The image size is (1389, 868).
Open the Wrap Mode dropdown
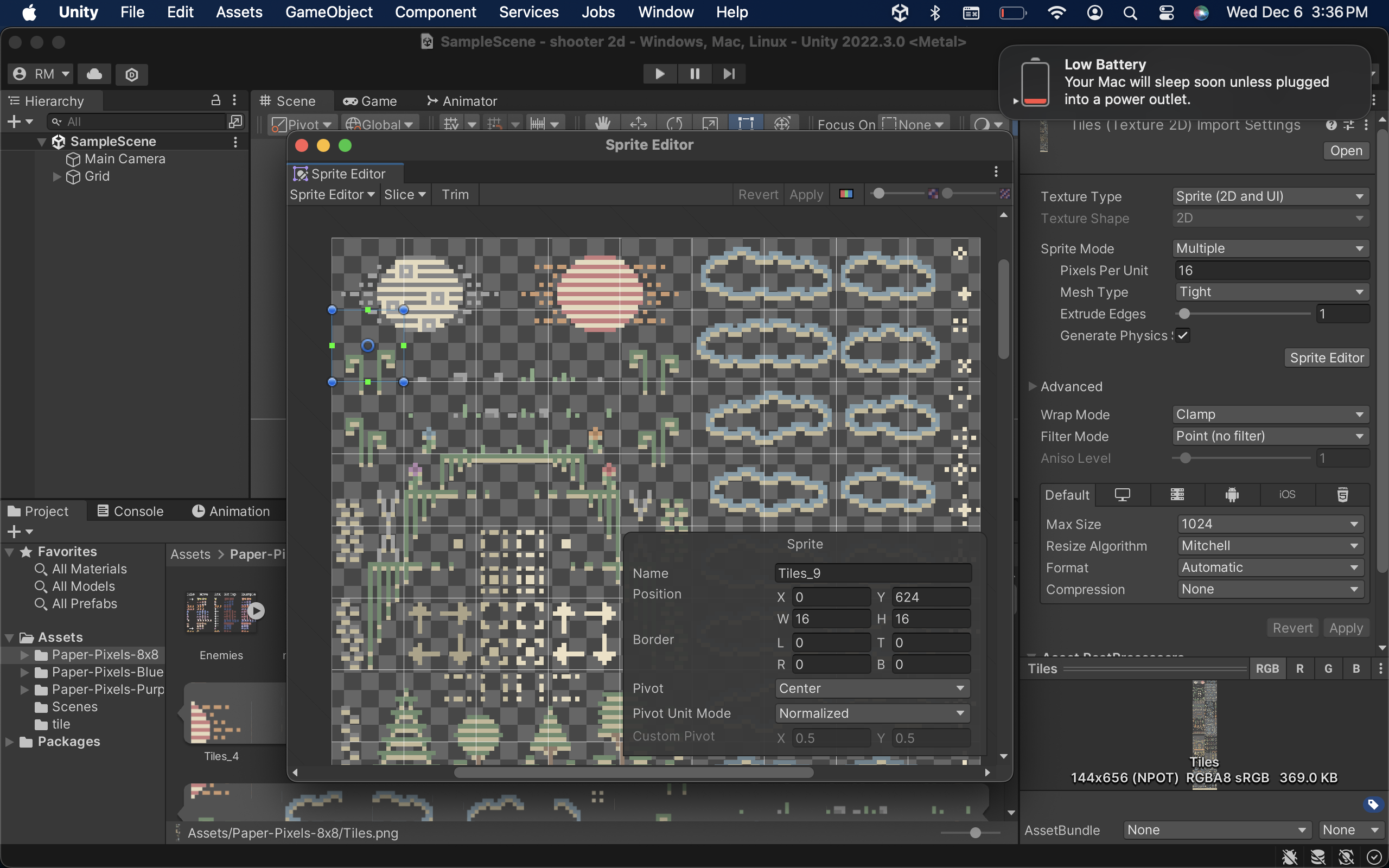click(x=1270, y=414)
